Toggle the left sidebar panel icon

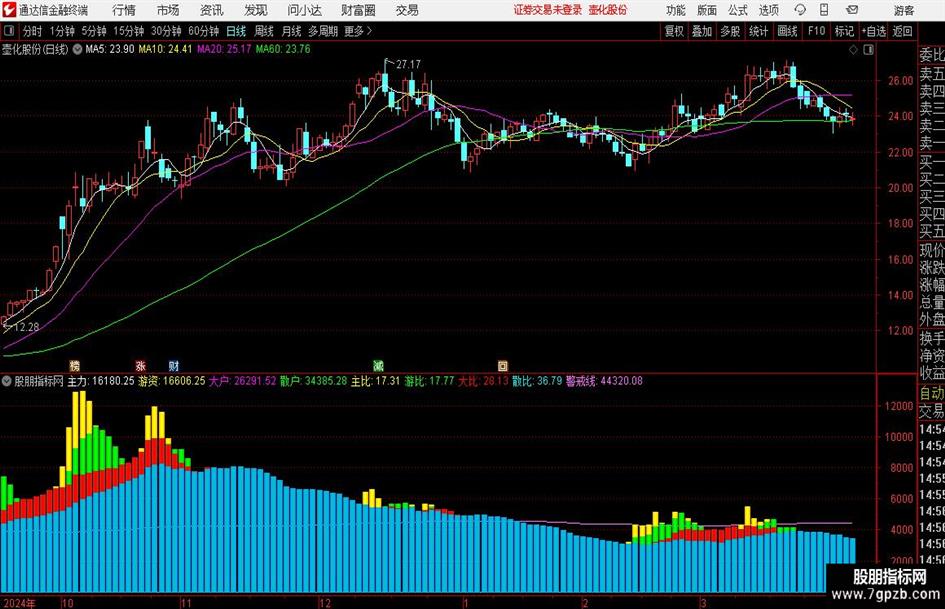[x=9, y=31]
